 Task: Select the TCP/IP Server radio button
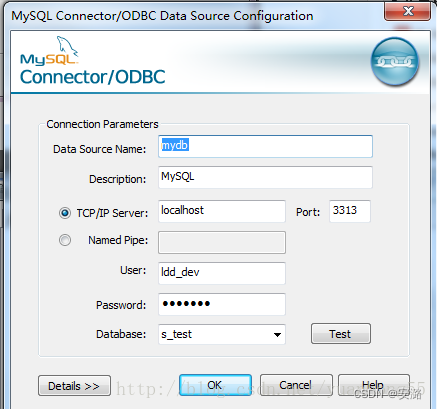coord(65,213)
